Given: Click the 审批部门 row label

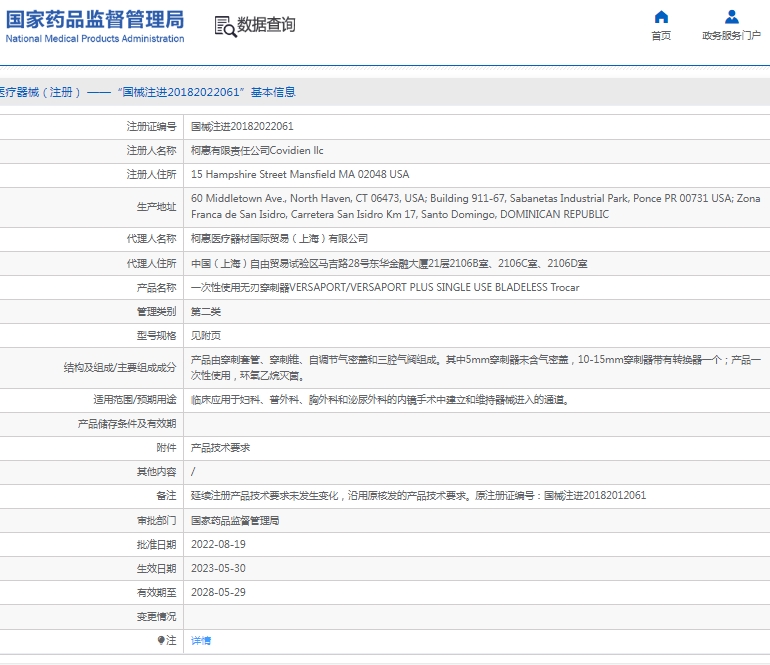Looking at the screenshot, I should tap(156, 521).
